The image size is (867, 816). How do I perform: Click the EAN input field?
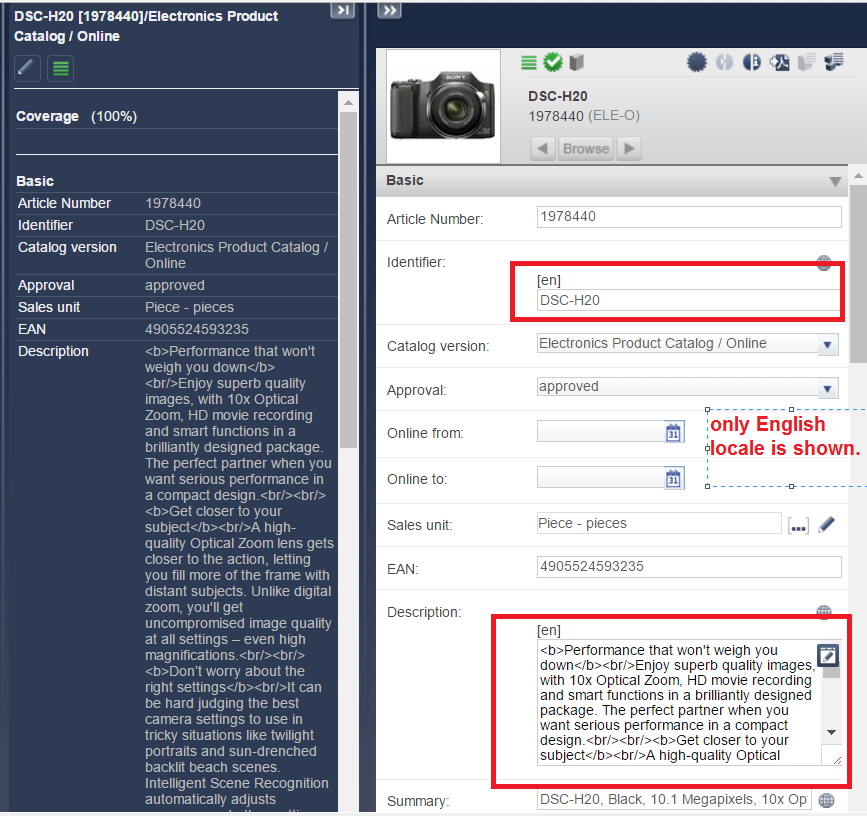(x=689, y=567)
